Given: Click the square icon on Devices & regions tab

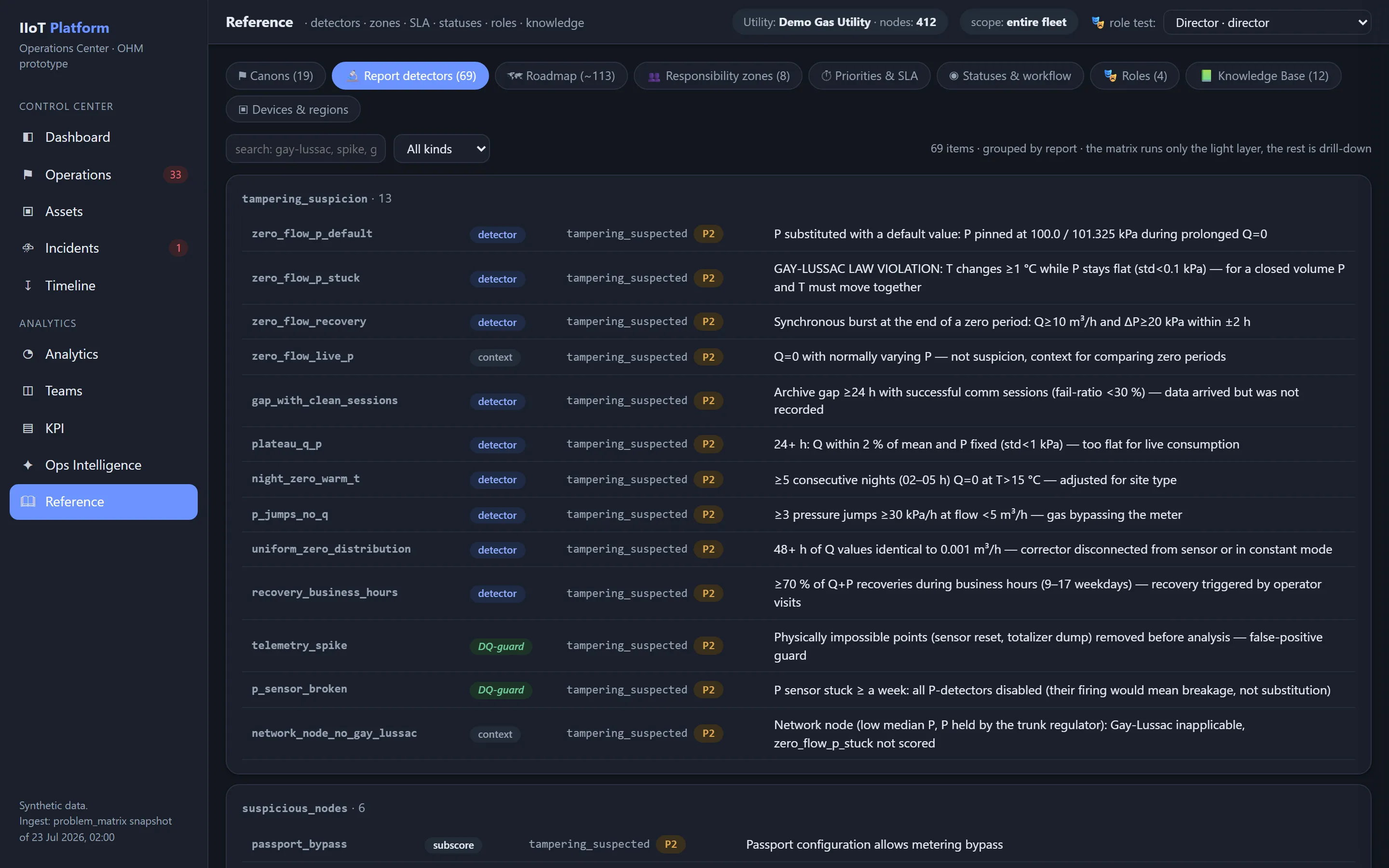Looking at the screenshot, I should point(244,109).
